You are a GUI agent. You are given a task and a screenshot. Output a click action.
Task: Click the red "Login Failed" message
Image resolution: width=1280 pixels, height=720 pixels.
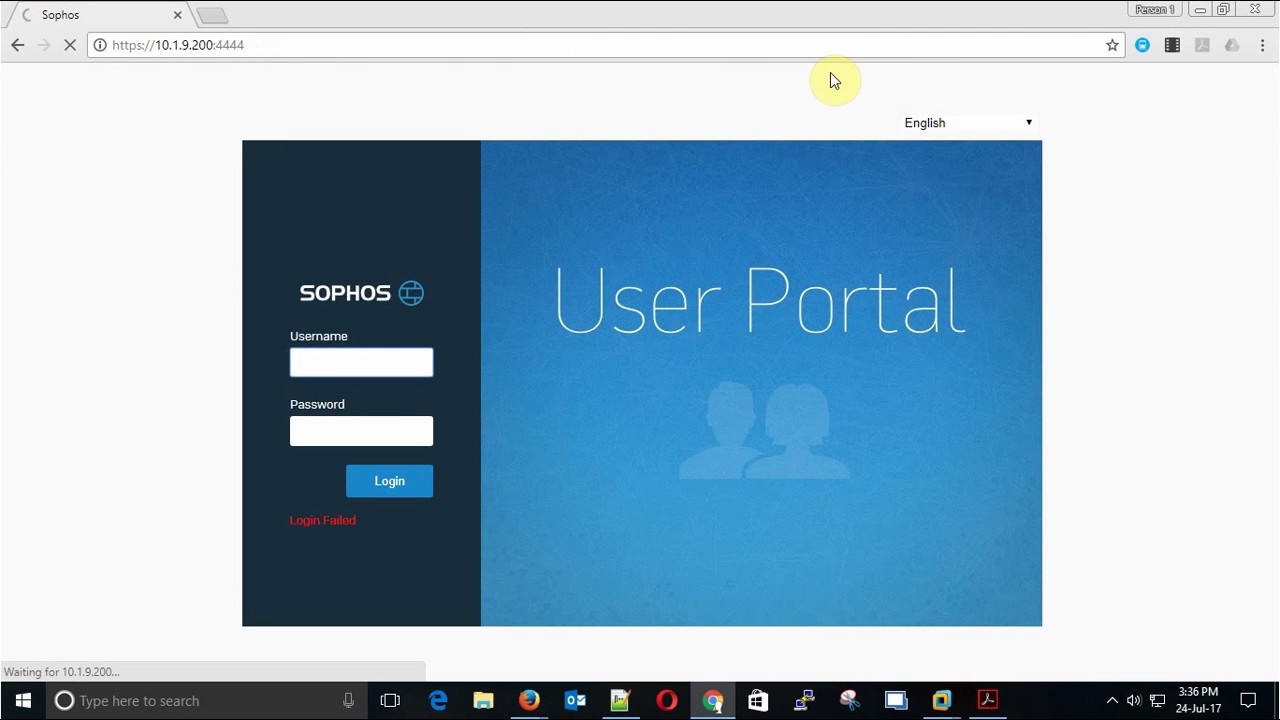pyautogui.click(x=322, y=520)
